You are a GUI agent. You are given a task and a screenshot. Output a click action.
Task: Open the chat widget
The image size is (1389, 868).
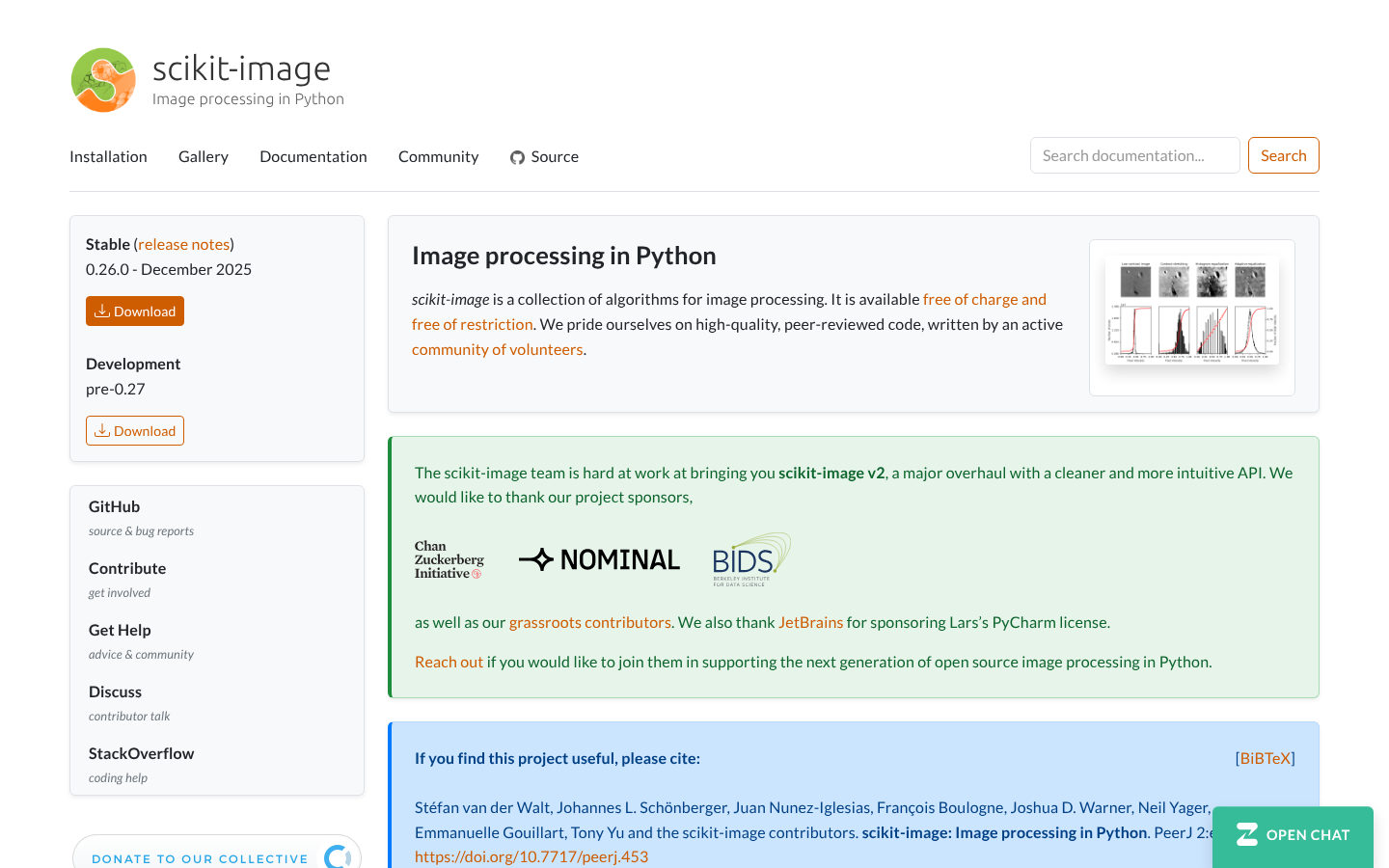coord(1293,835)
